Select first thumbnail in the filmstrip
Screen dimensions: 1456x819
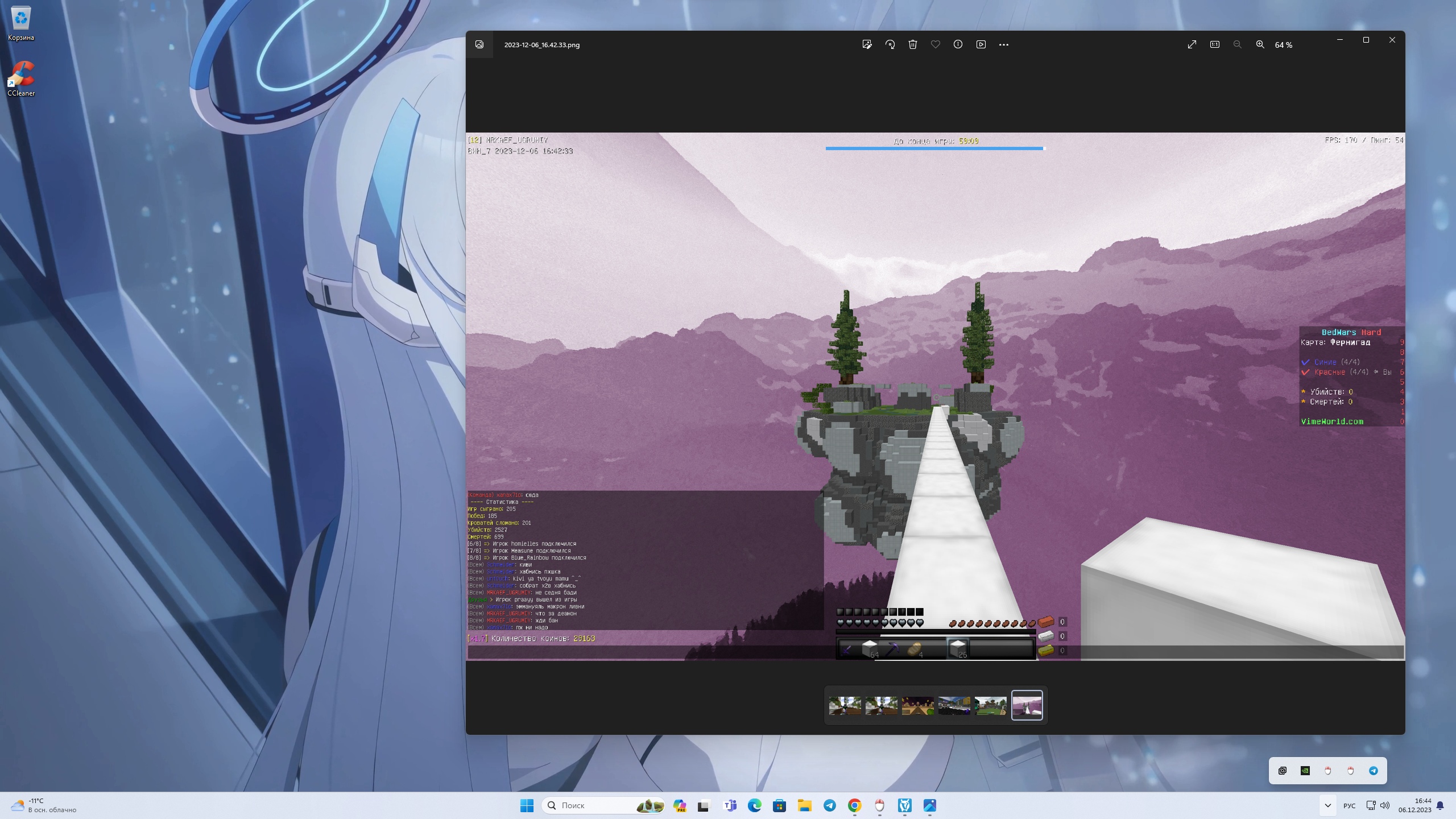[x=845, y=705]
